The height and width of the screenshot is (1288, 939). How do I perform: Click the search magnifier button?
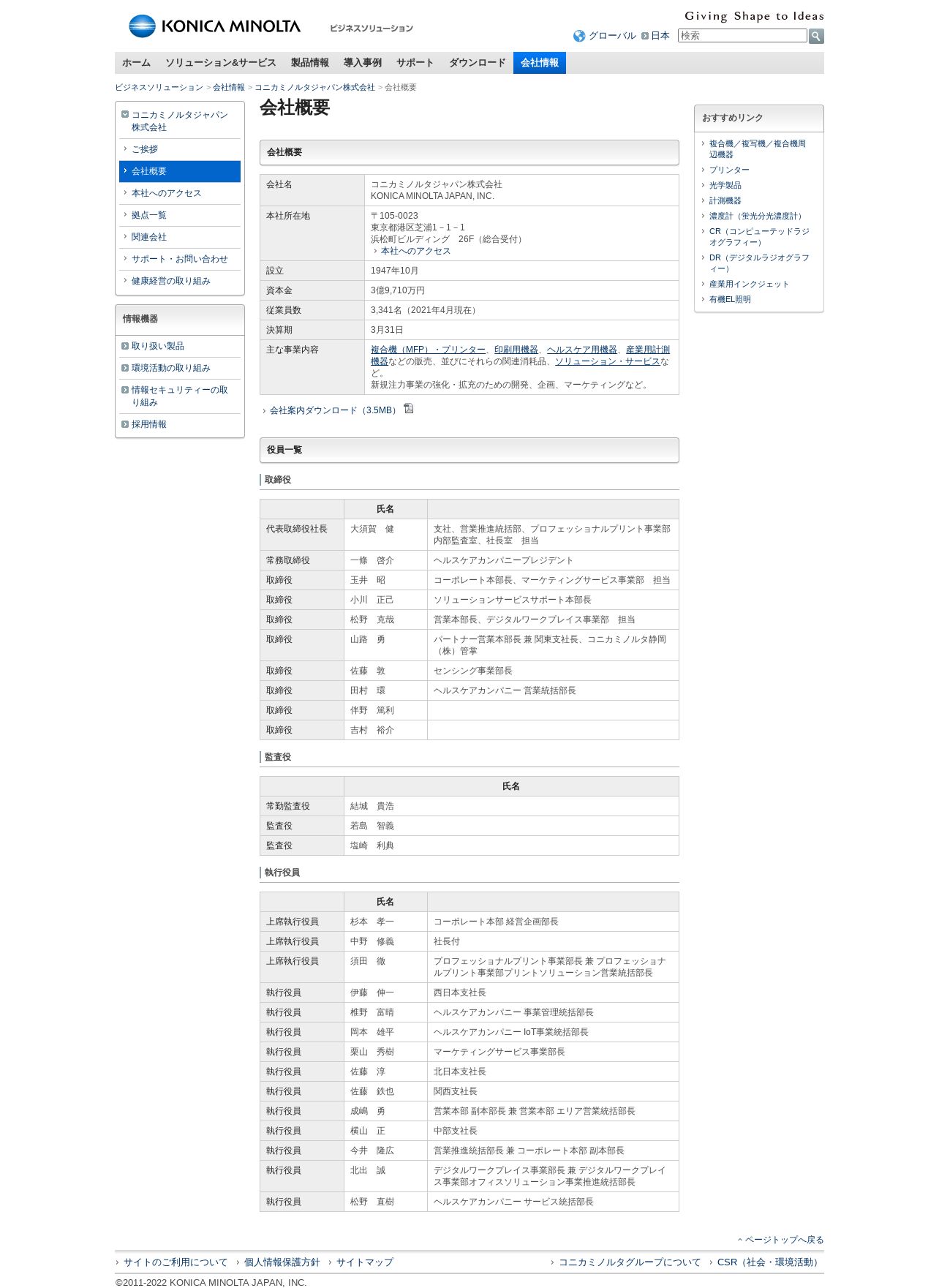click(816, 36)
